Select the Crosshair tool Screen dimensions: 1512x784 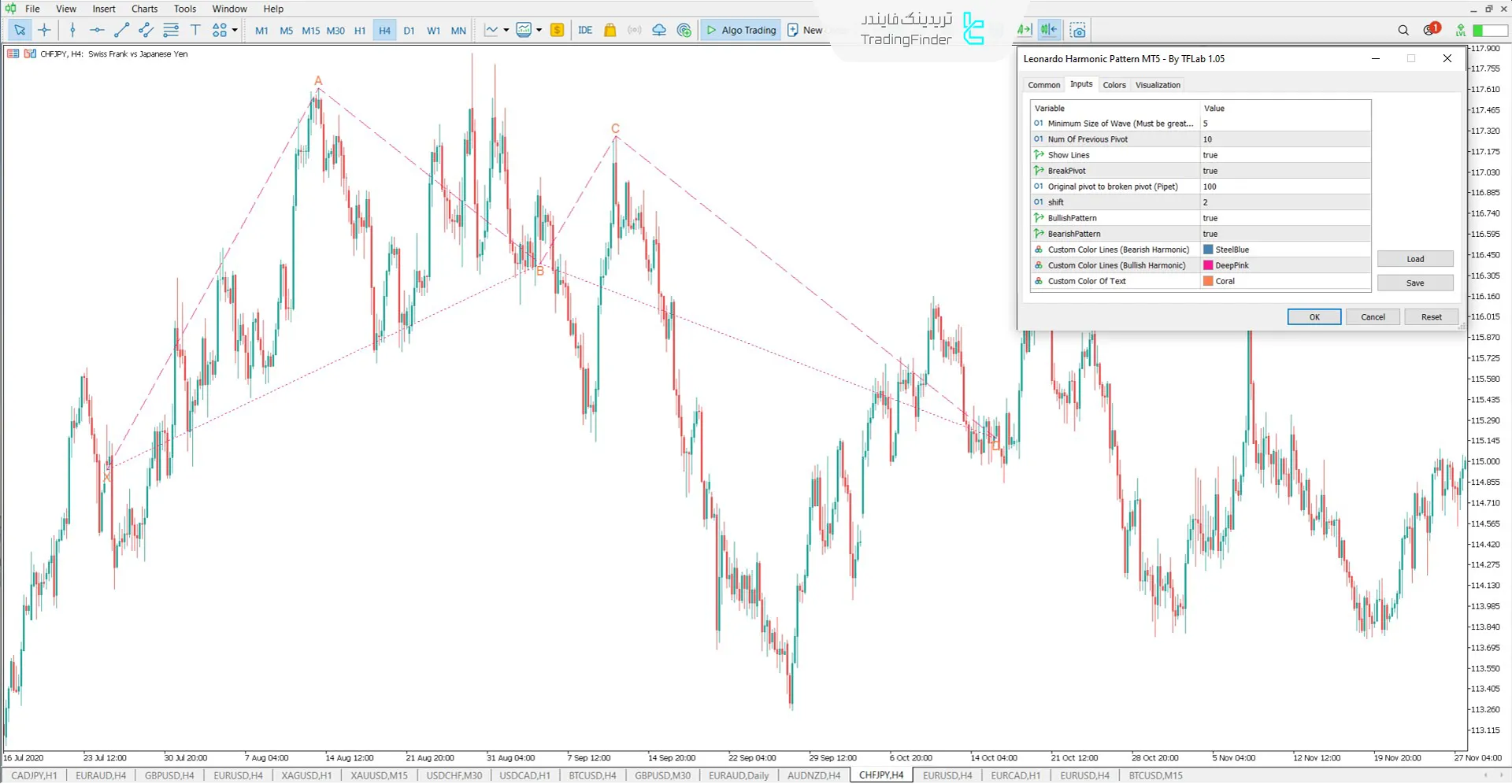[x=44, y=30]
